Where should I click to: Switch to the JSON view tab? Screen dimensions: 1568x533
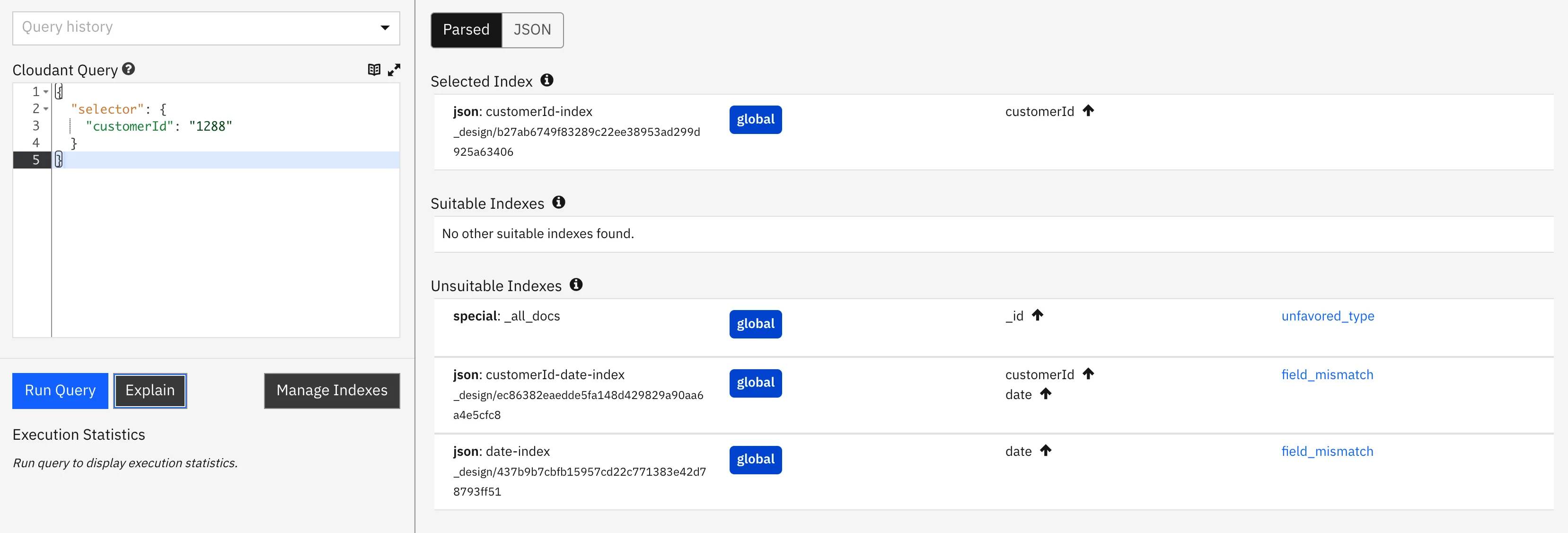coord(532,30)
